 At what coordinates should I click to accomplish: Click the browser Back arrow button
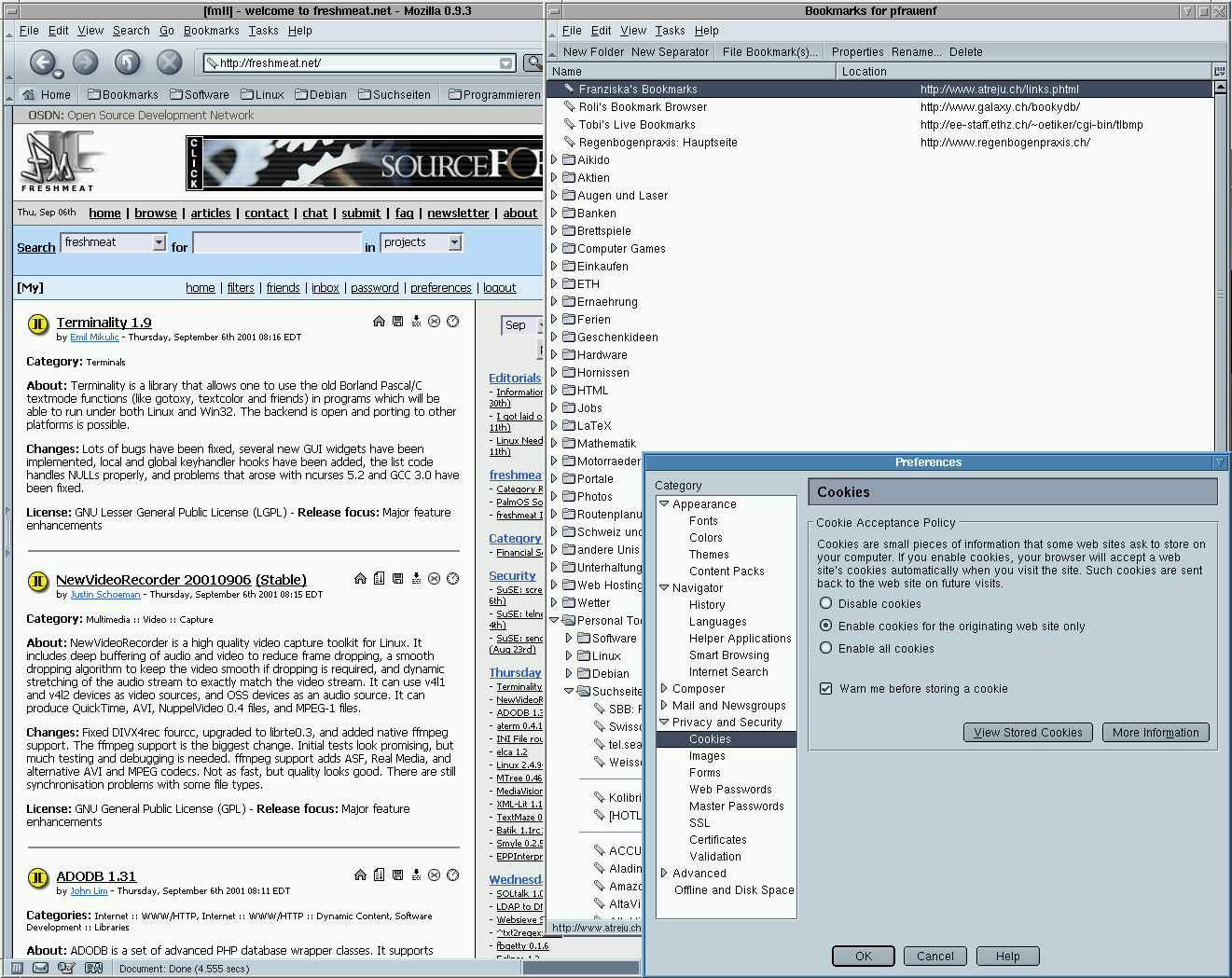42,62
